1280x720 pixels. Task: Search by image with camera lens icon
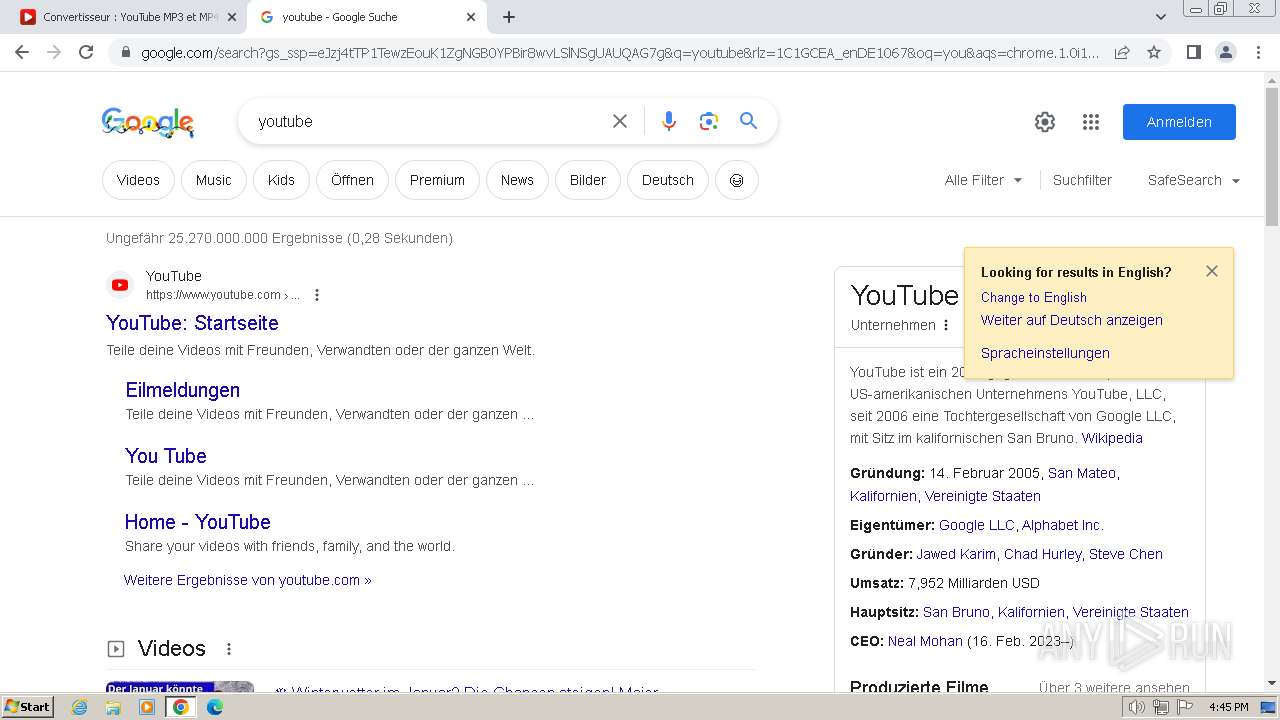click(x=709, y=121)
